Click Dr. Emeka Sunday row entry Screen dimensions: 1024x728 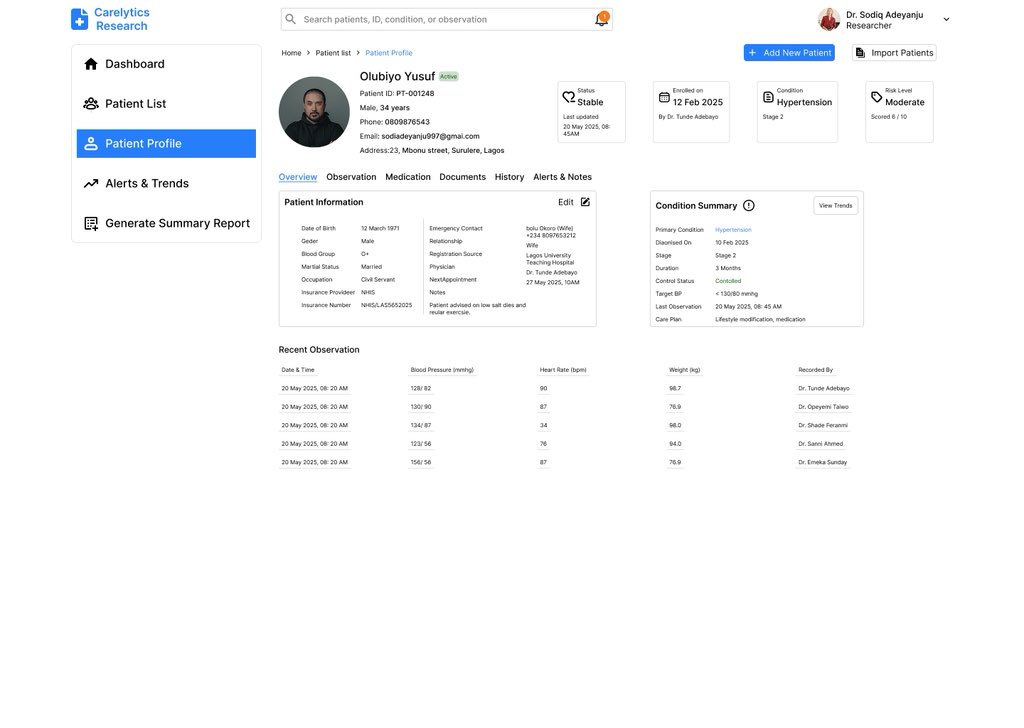[x=823, y=462]
